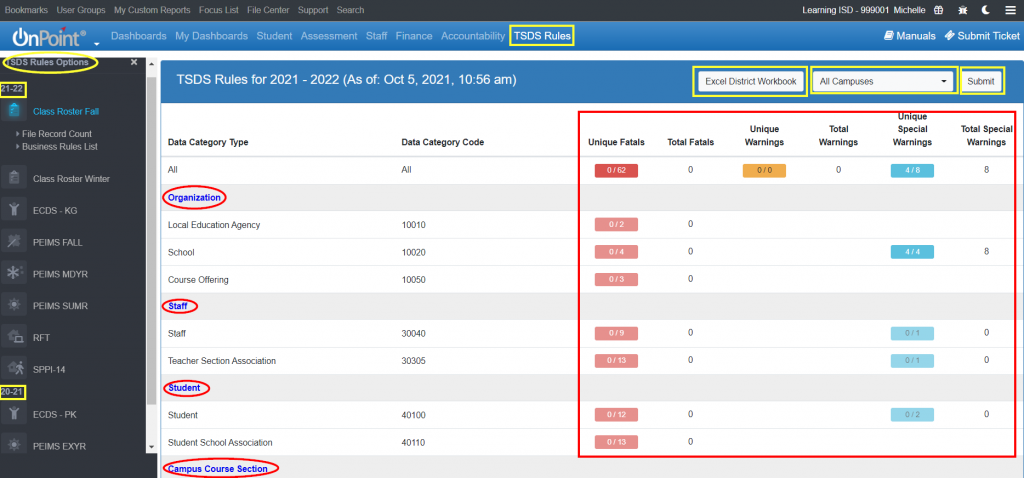Image resolution: width=1024 pixels, height=478 pixels.
Task: Click the bug report icon
Action: tap(963, 10)
